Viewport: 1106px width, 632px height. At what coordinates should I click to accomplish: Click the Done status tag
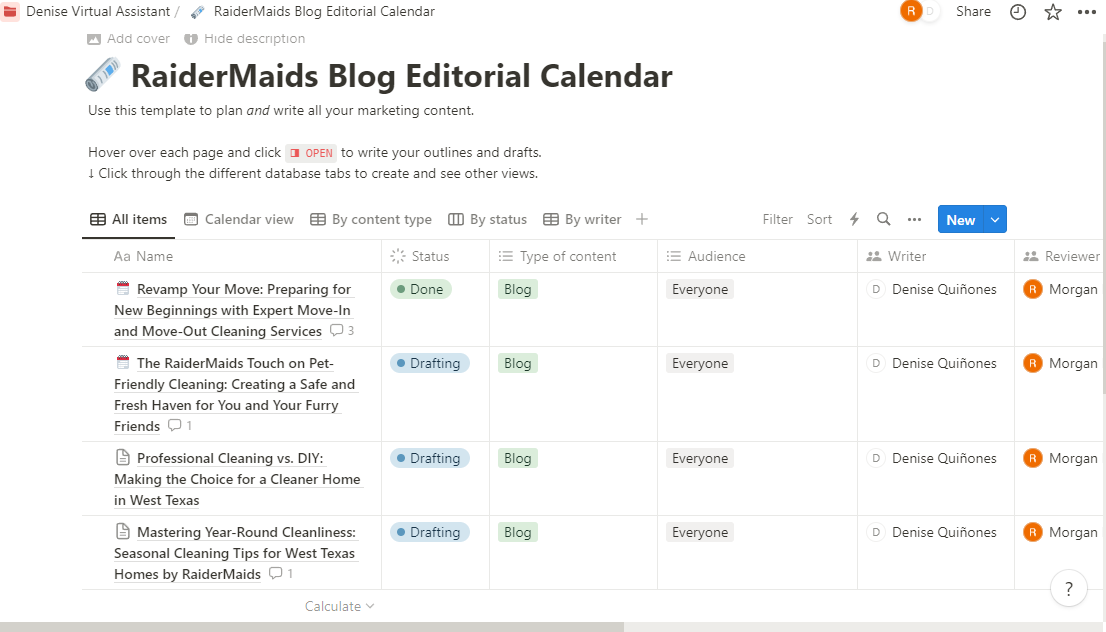click(x=421, y=289)
